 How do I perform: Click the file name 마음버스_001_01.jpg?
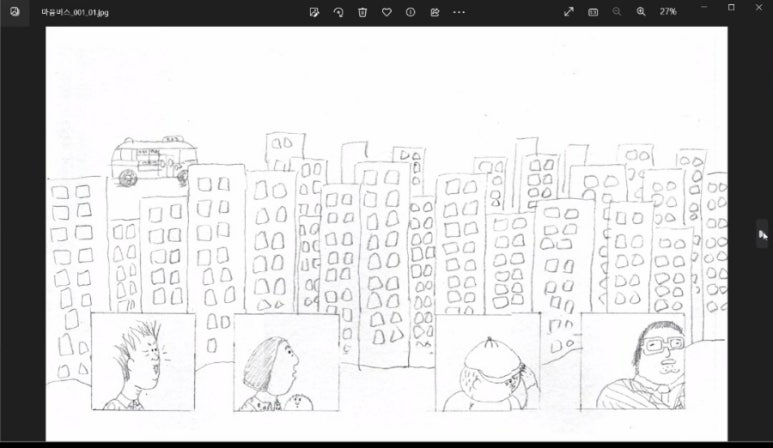coord(75,12)
